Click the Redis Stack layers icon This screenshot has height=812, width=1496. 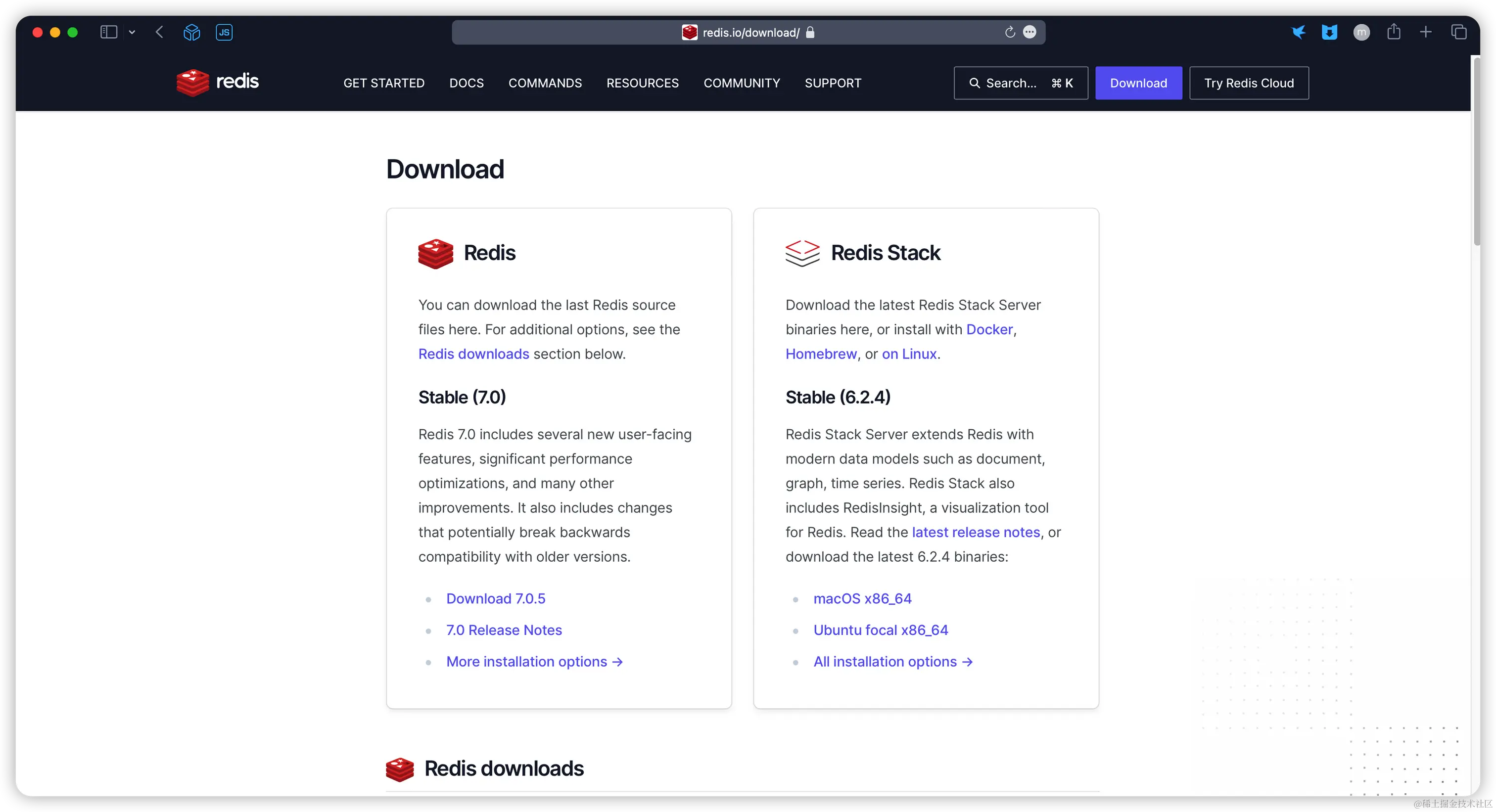tap(802, 254)
